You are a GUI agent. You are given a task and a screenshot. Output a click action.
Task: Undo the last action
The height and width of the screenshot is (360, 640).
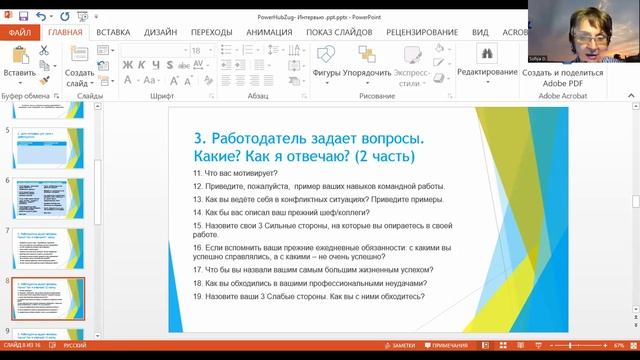(41, 16)
